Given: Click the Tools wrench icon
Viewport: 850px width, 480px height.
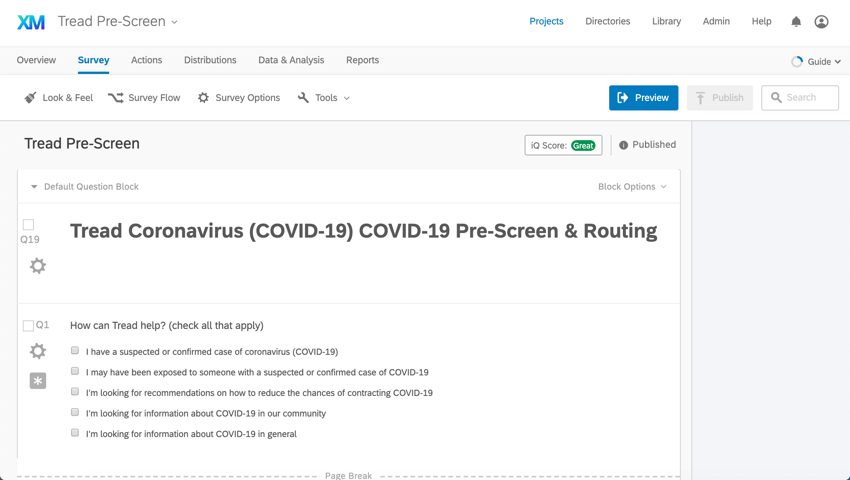Looking at the screenshot, I should pyautogui.click(x=304, y=98).
